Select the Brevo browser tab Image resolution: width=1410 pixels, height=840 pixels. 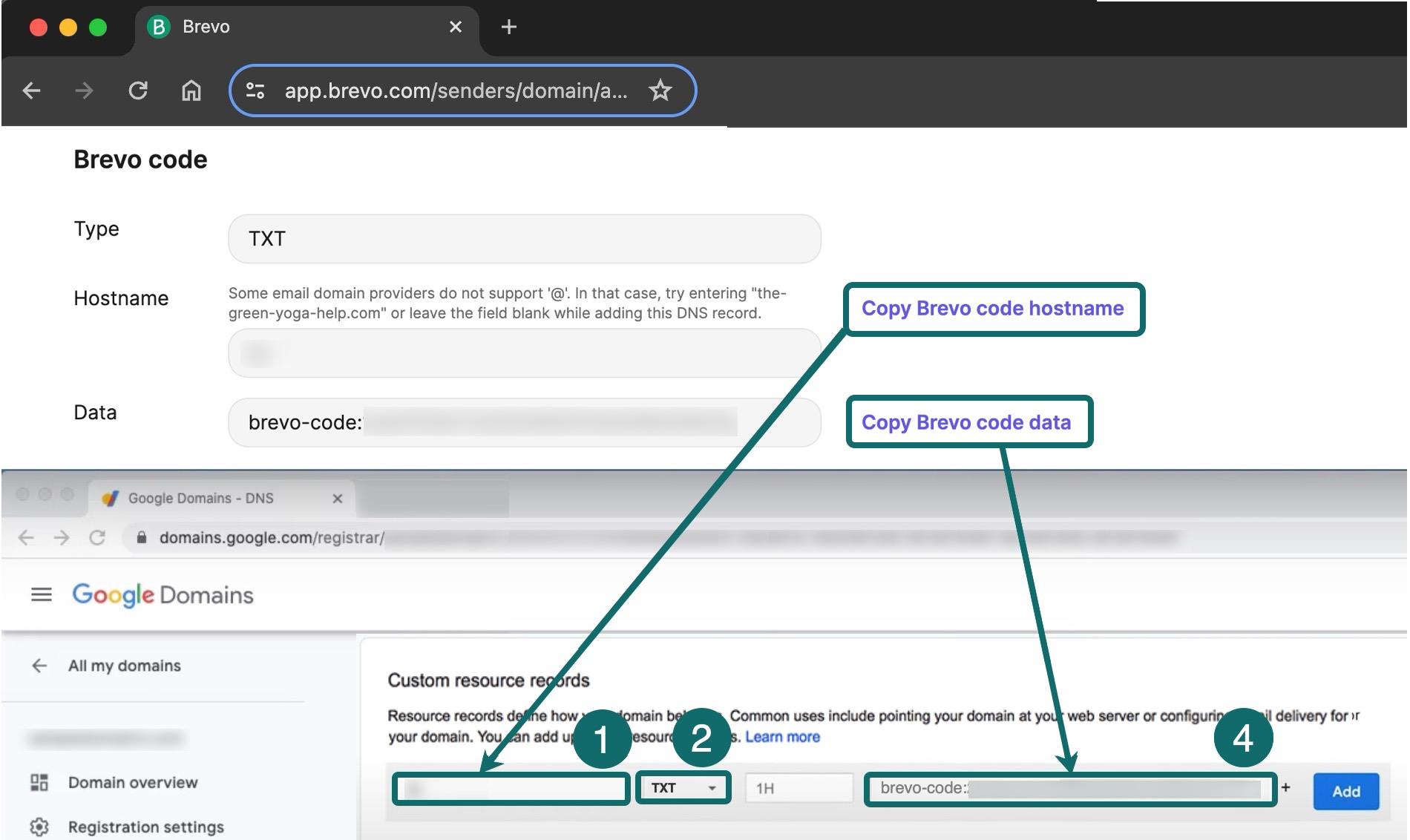(306, 28)
